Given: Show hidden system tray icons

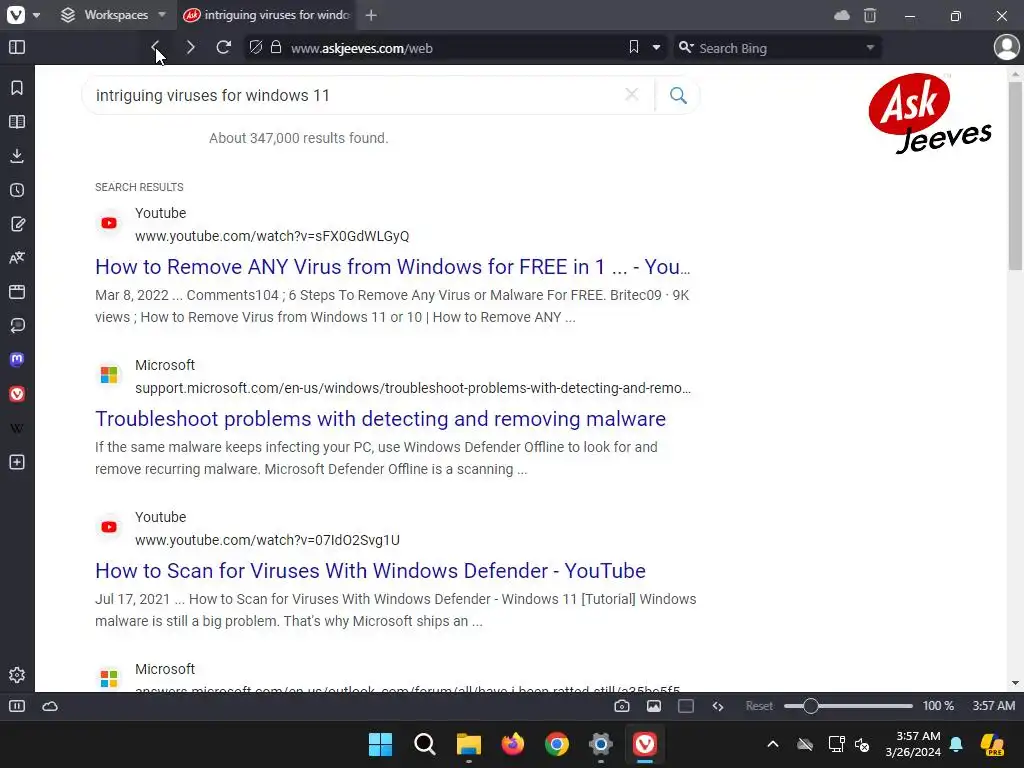Looking at the screenshot, I should [x=773, y=744].
